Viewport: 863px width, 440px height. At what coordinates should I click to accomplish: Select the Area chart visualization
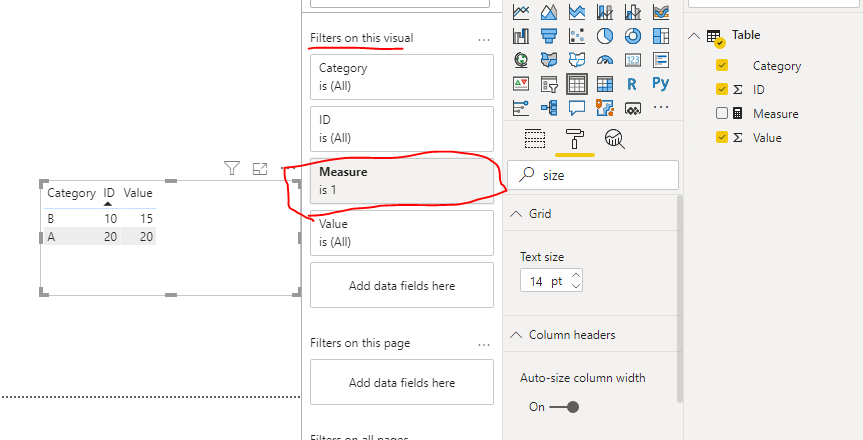pyautogui.click(x=549, y=11)
